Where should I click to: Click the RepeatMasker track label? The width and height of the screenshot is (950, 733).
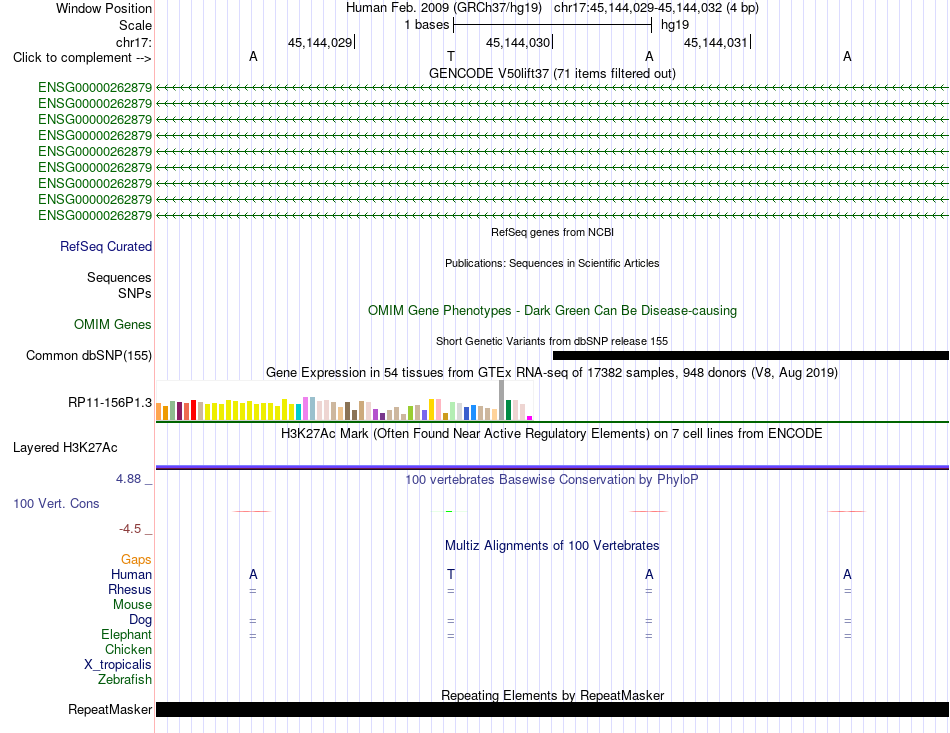pos(110,709)
